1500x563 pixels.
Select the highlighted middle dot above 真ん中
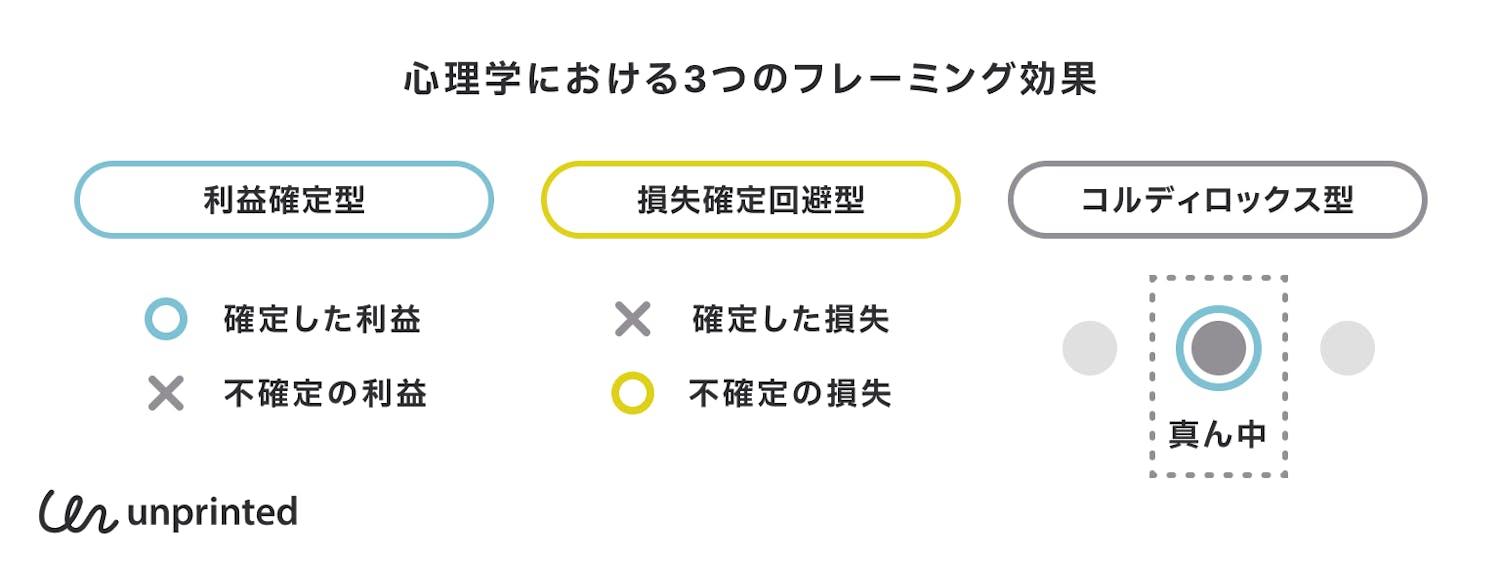(1218, 348)
